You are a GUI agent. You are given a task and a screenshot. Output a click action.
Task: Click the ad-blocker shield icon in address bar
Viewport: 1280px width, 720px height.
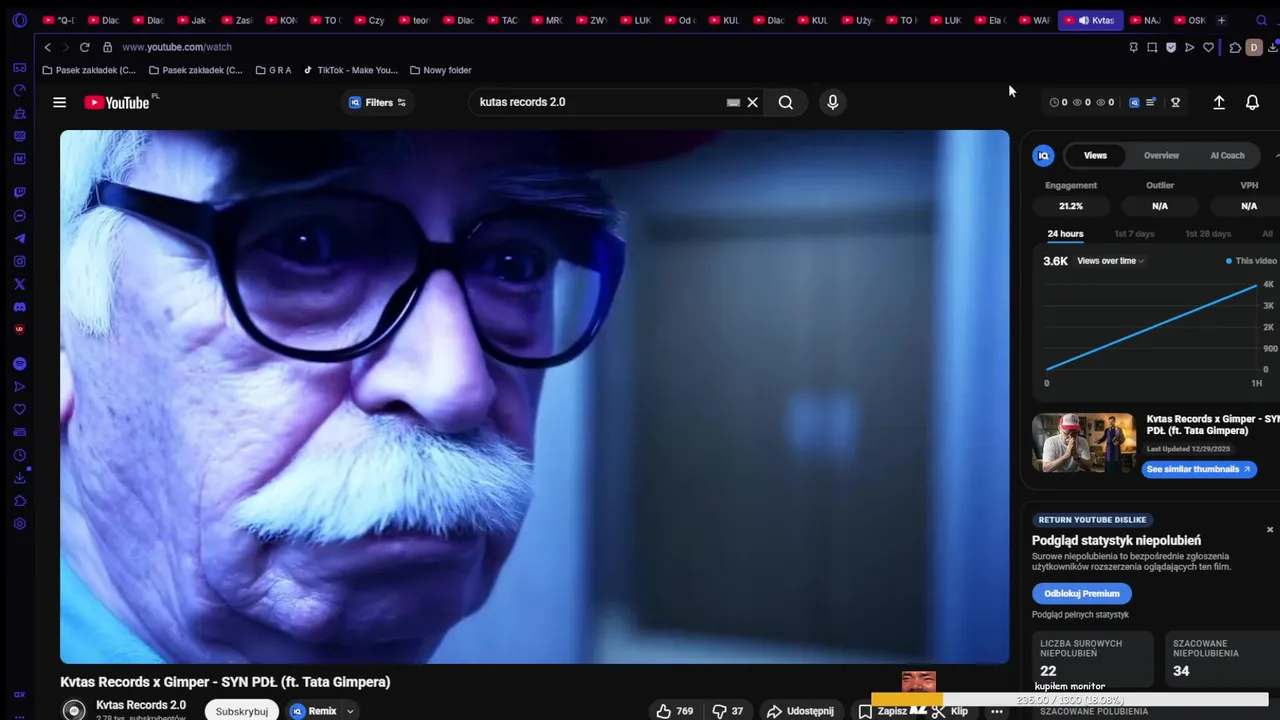[x=1171, y=47]
